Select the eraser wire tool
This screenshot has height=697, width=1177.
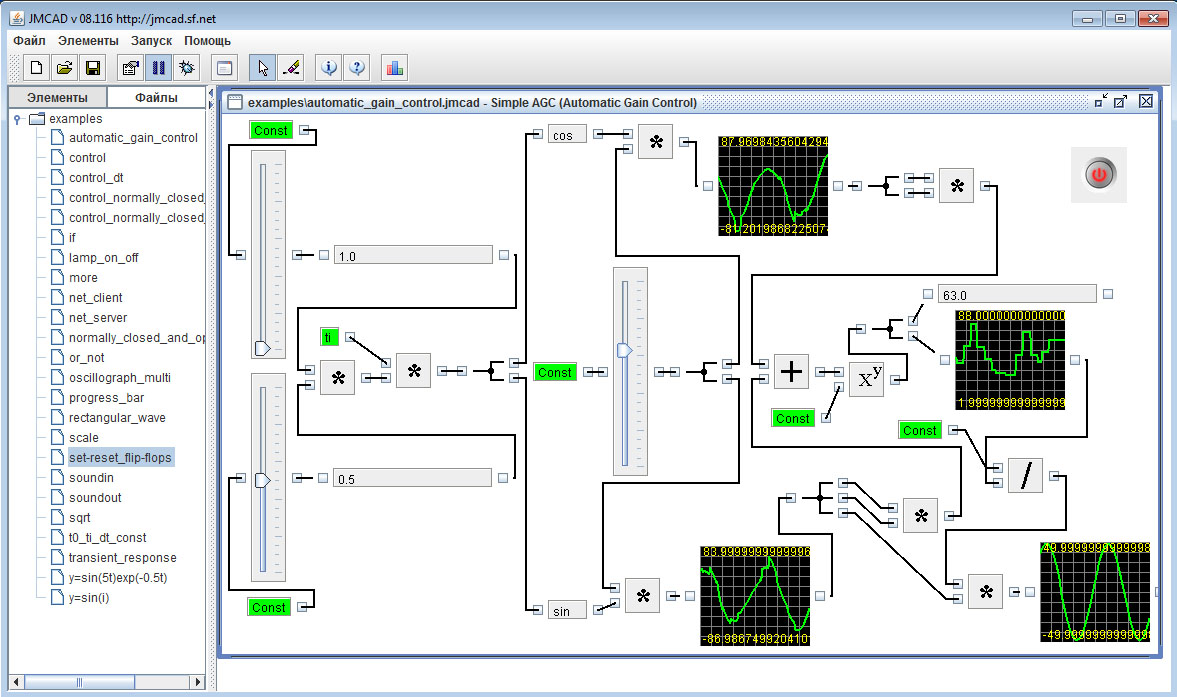pyautogui.click(x=291, y=68)
